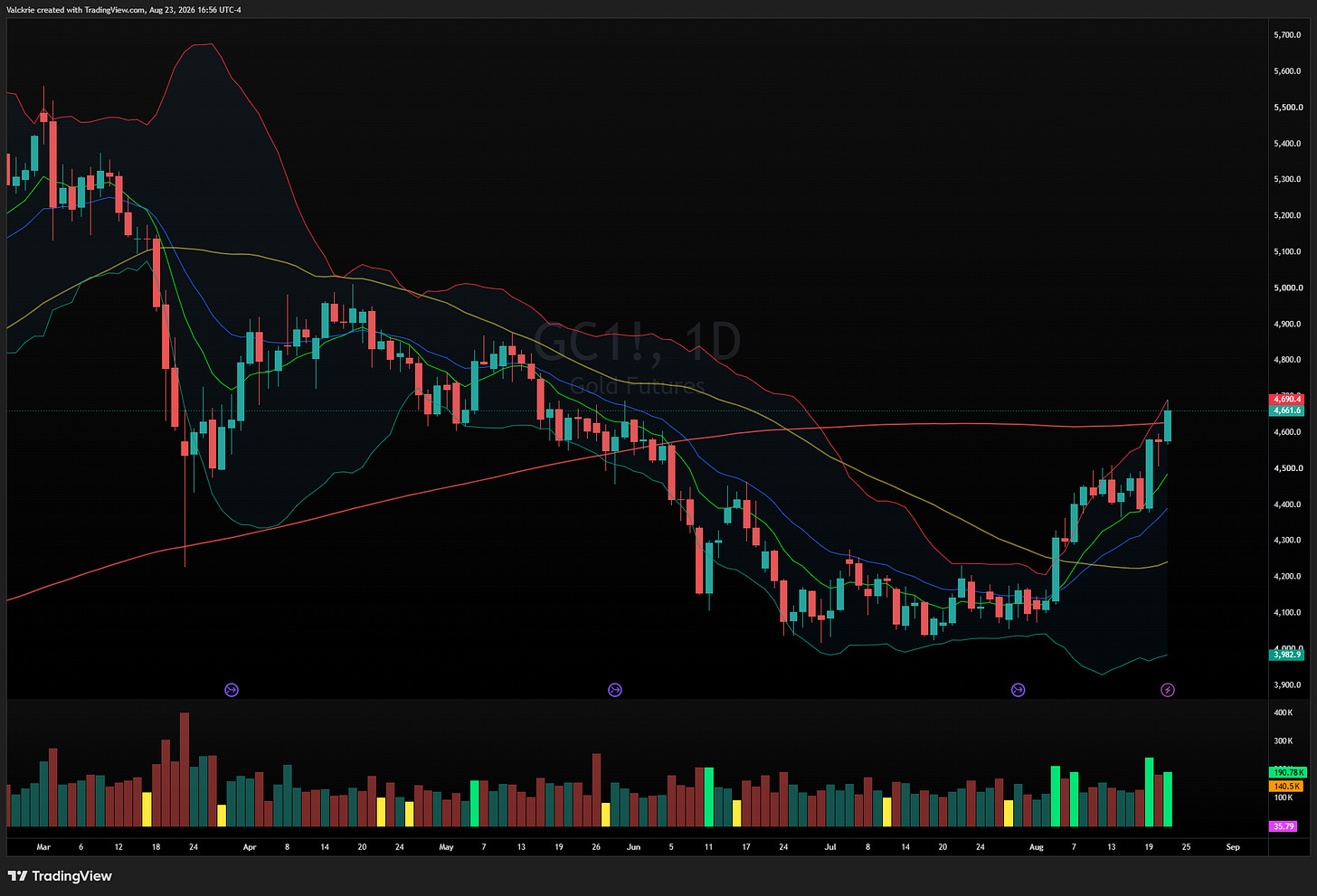This screenshot has width=1317, height=896.
Task: Click the lightning bolt event marker near Aug 19
Action: coord(1168,690)
